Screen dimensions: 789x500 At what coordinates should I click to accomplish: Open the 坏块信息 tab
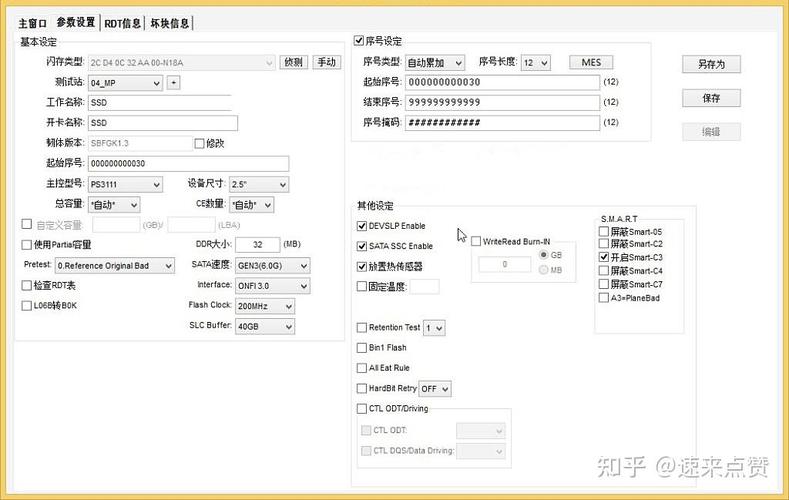pos(170,23)
